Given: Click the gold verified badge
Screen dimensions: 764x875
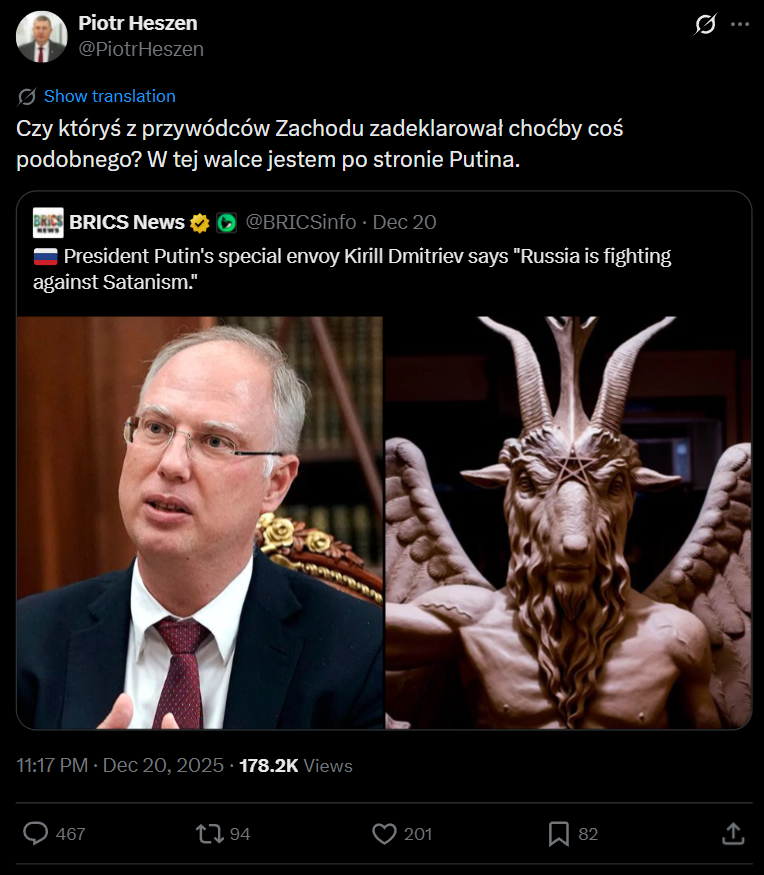Looking at the screenshot, I should 200,223.
